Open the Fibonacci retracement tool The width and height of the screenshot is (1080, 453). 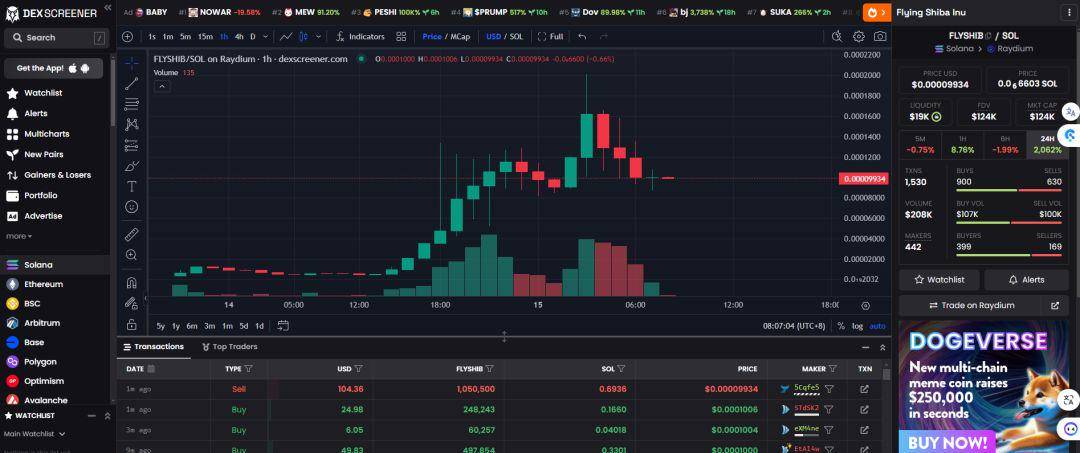[132, 105]
